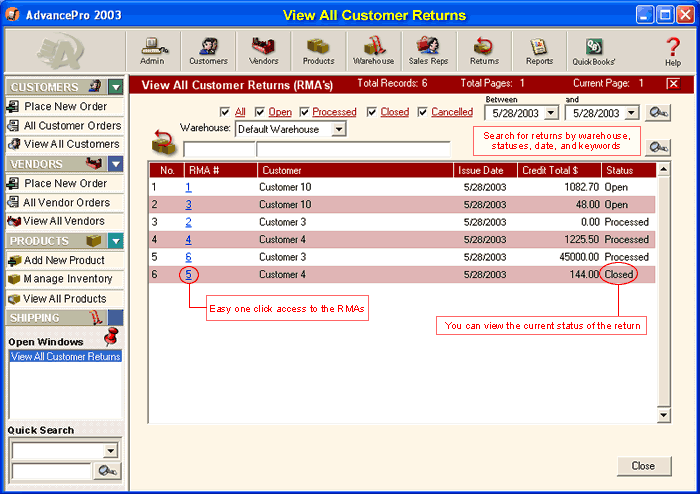Toggle the Cancelled status checkbox

point(422,112)
